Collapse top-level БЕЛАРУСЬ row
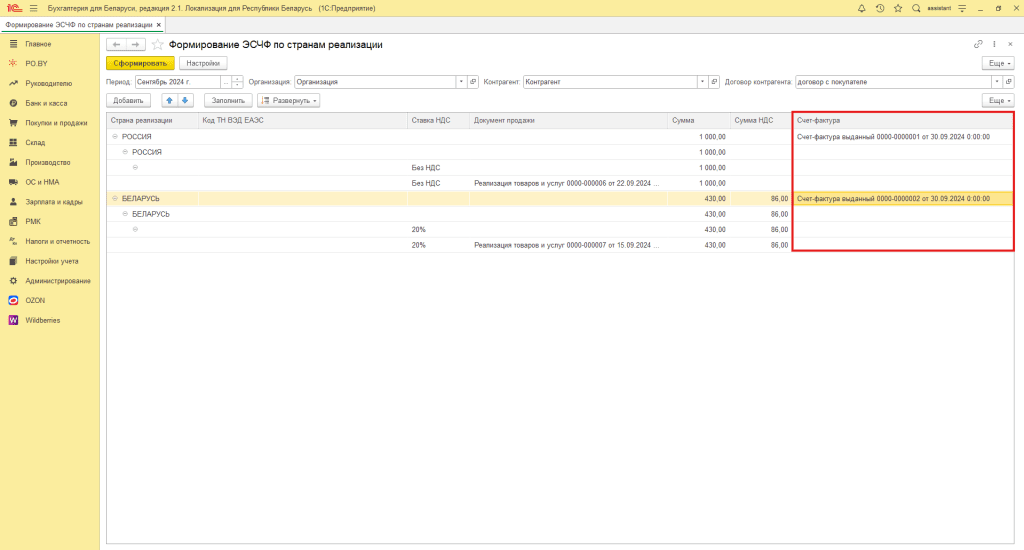Image resolution: width=1024 pixels, height=550 pixels. pos(115,199)
